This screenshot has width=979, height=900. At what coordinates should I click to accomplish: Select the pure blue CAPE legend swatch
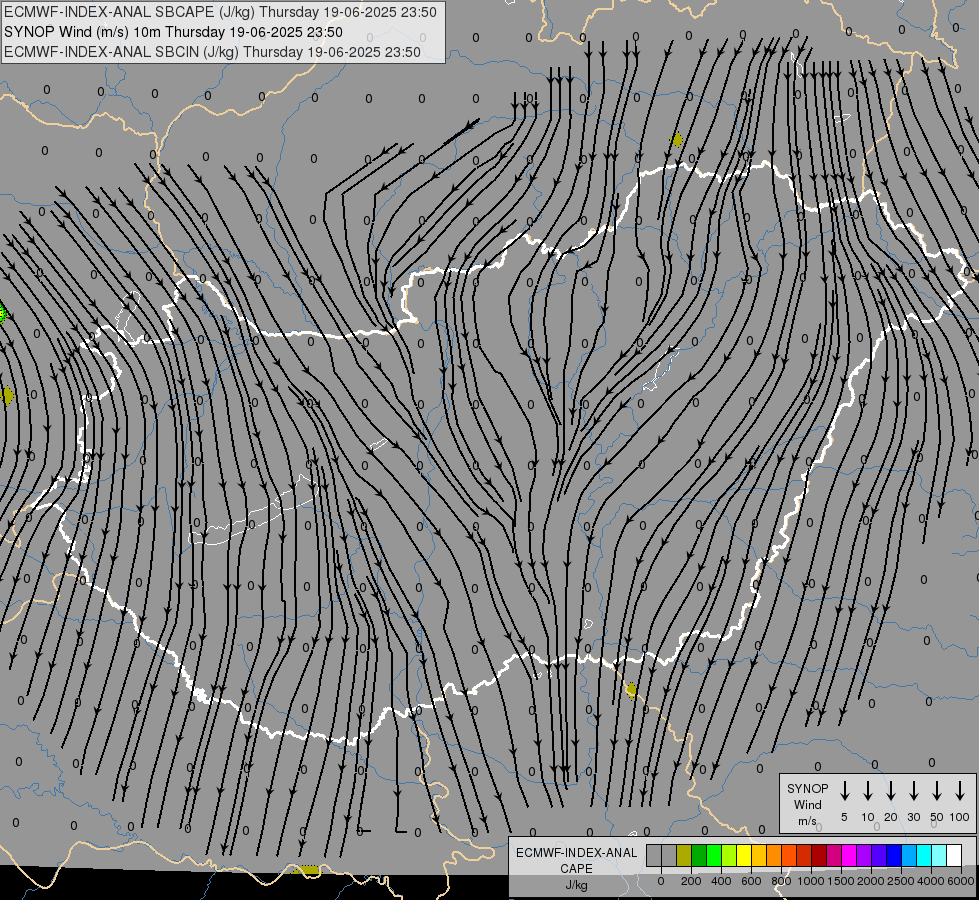(x=893, y=855)
